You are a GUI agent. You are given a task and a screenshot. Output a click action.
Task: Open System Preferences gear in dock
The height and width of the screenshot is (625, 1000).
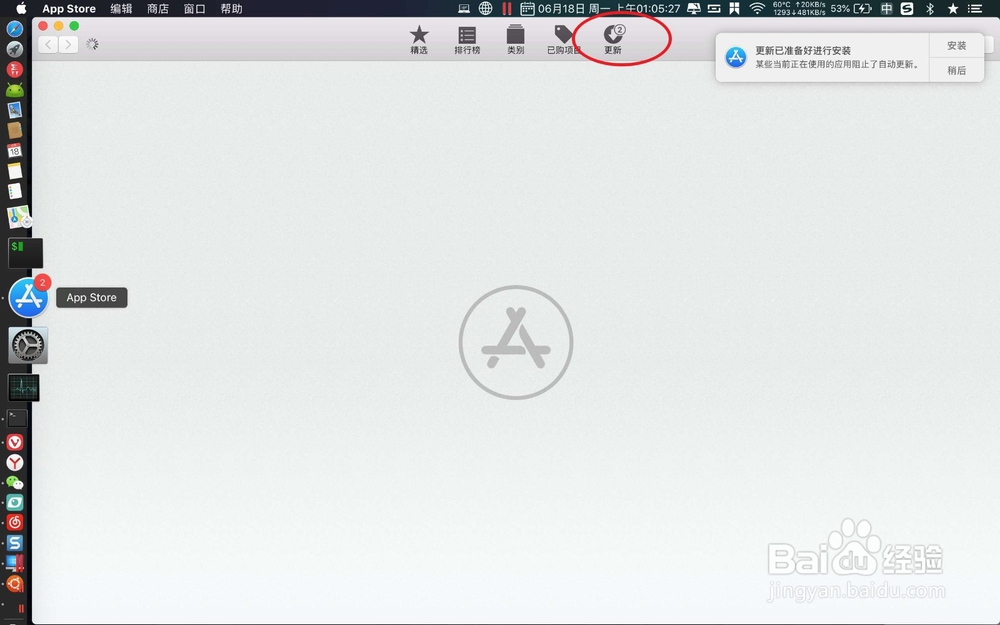point(28,346)
